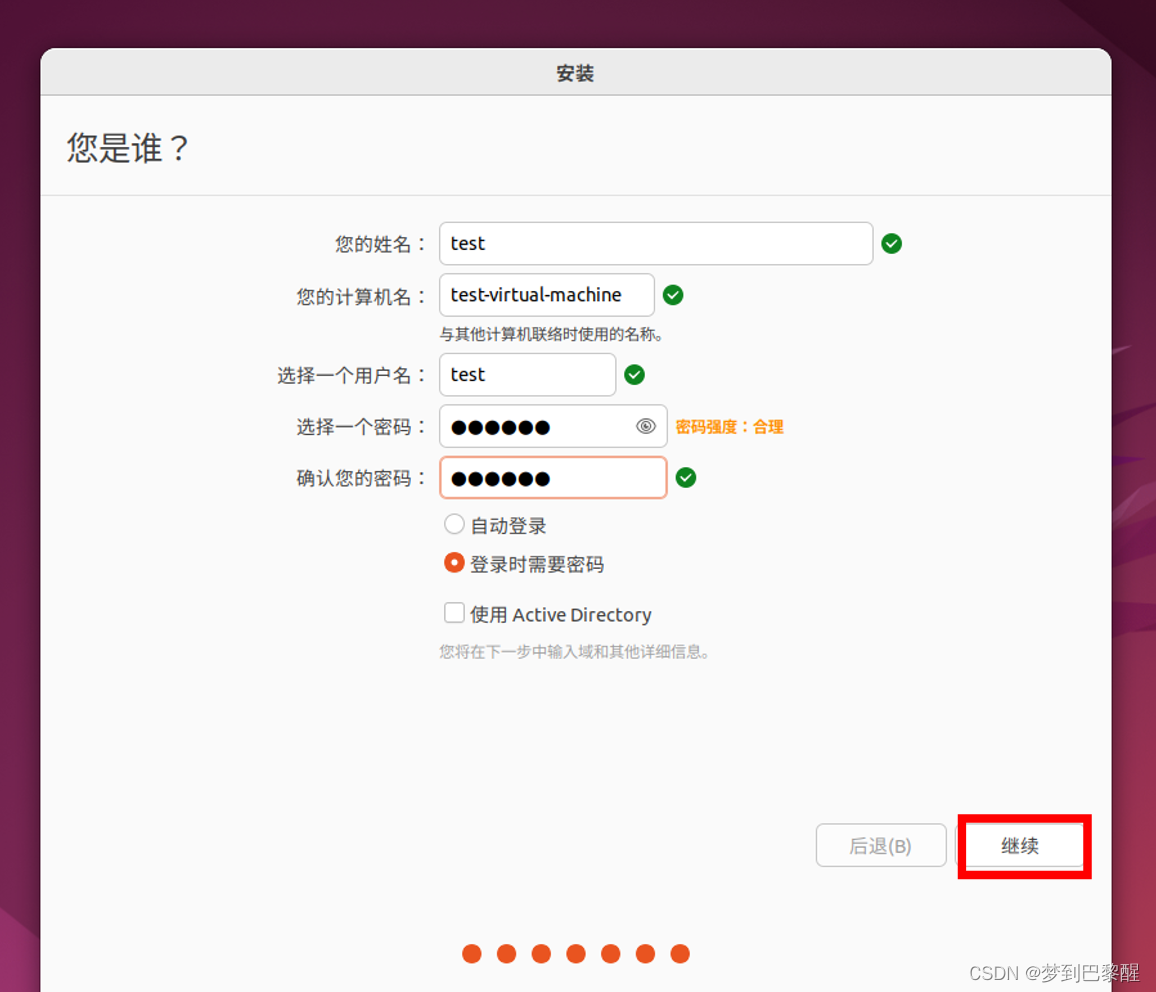Viewport: 1156px width, 992px height.
Task: Click green checkmark next to name field
Action: click(x=891, y=243)
